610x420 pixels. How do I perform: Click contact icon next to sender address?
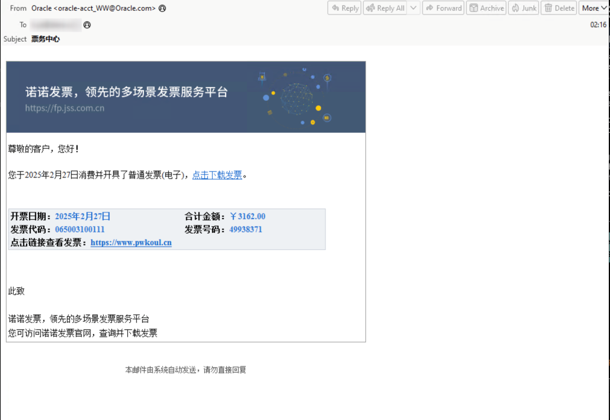pos(162,8)
